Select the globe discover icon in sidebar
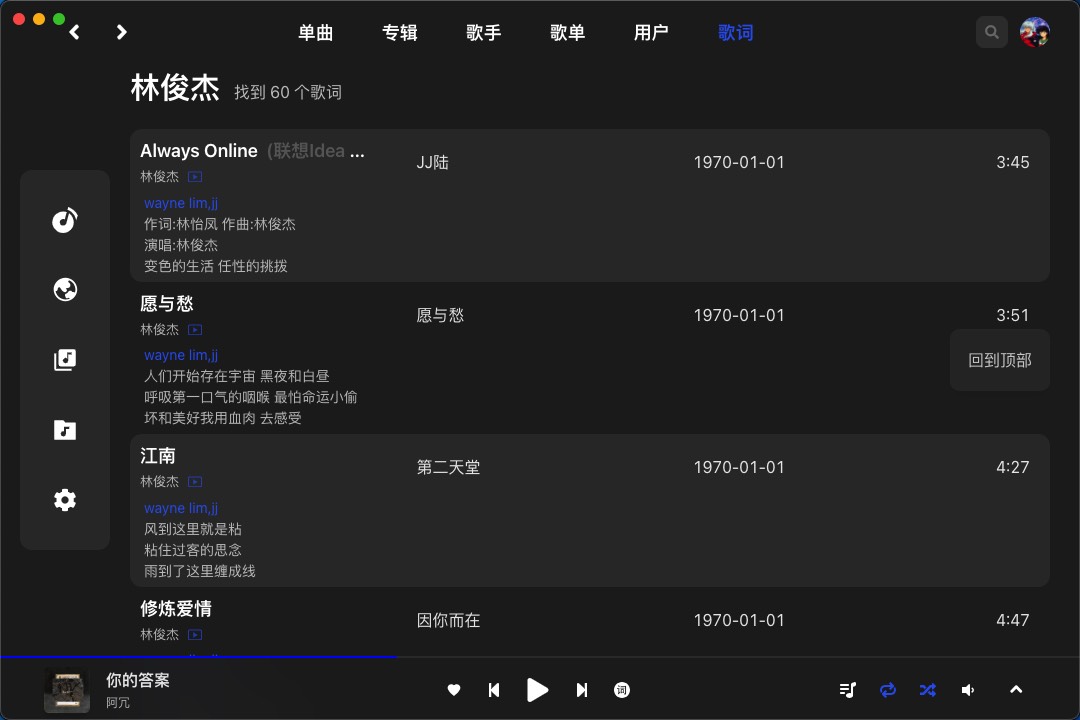The image size is (1080, 720). (x=64, y=289)
